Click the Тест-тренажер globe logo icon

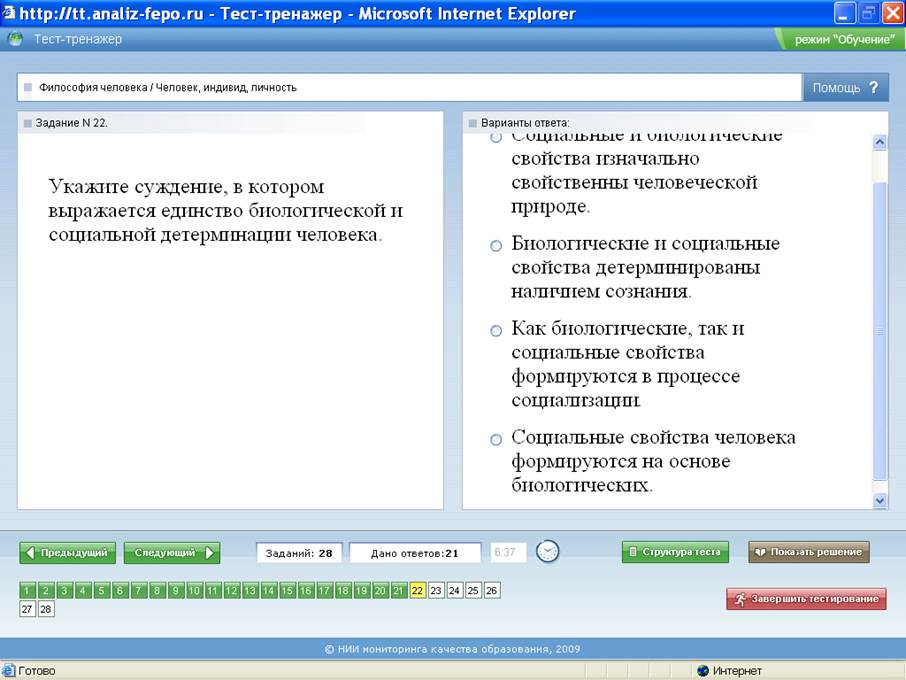(x=16, y=39)
